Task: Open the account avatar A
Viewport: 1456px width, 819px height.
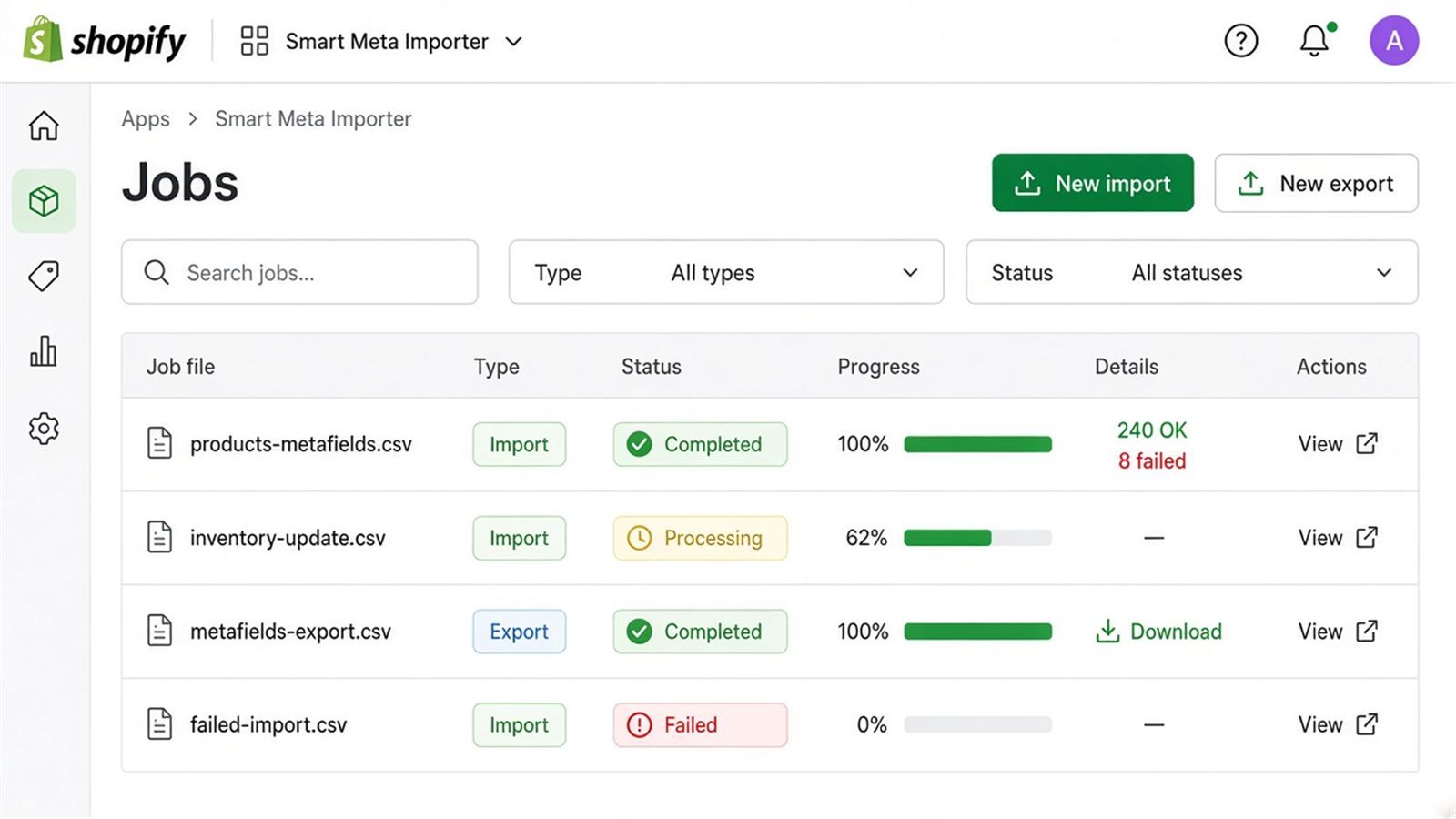Action: tap(1394, 41)
